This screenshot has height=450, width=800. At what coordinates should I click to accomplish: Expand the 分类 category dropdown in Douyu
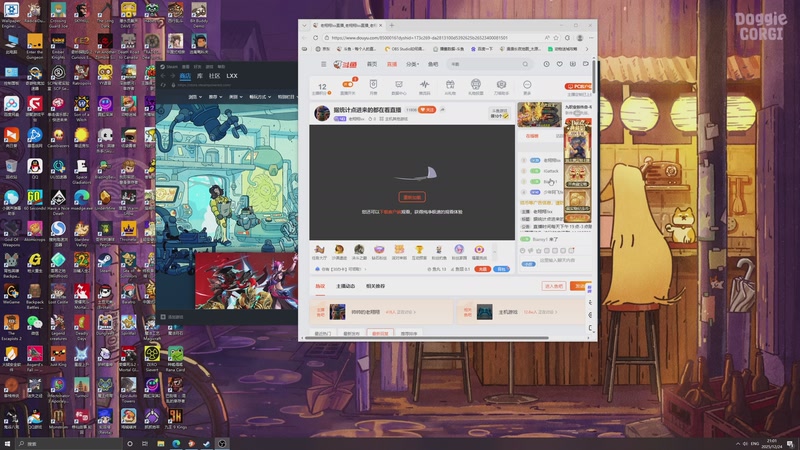412,64
